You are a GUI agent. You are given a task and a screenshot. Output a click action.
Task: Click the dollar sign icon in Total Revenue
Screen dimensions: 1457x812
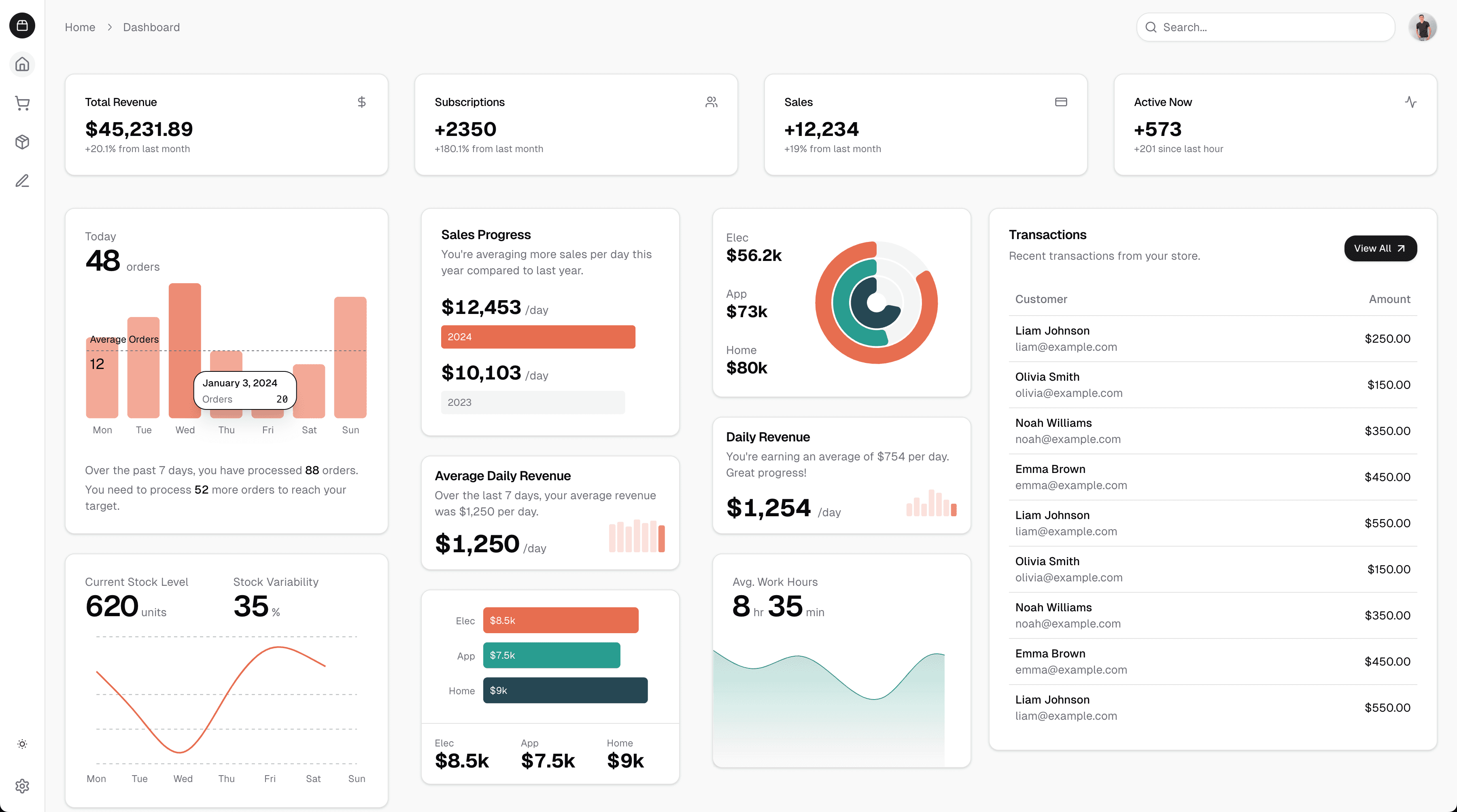(361, 102)
